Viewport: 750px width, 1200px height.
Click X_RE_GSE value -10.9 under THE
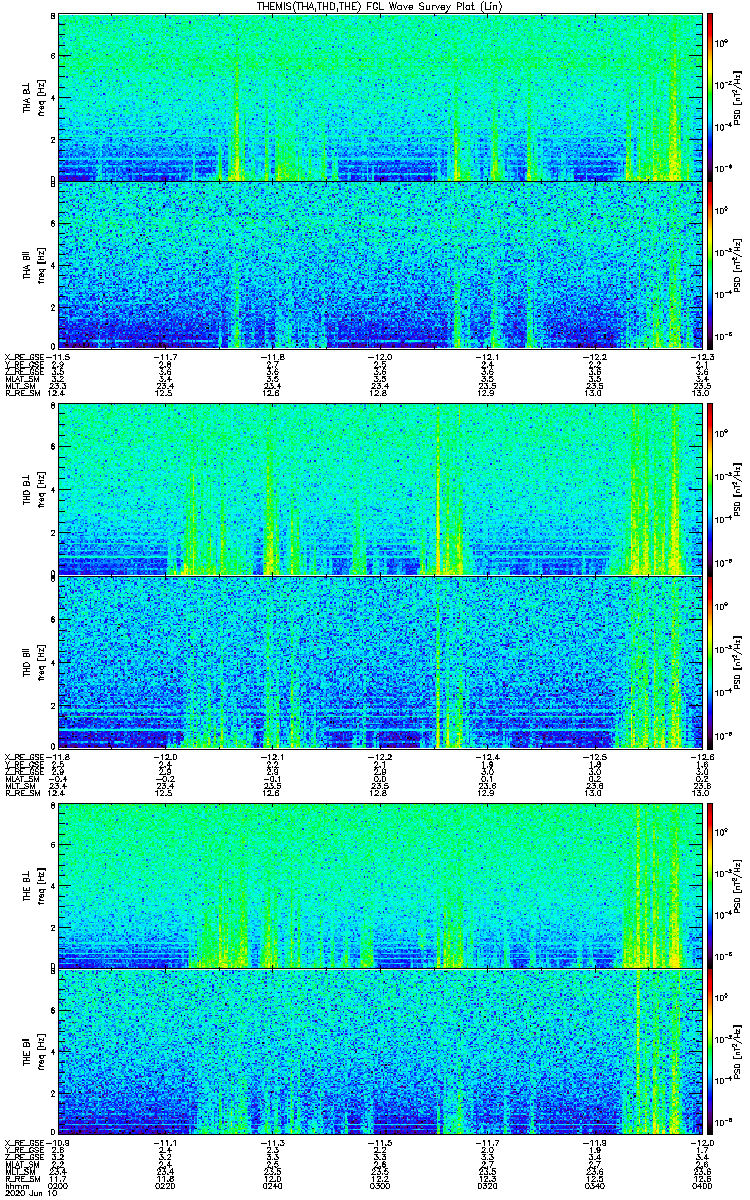[57, 1143]
